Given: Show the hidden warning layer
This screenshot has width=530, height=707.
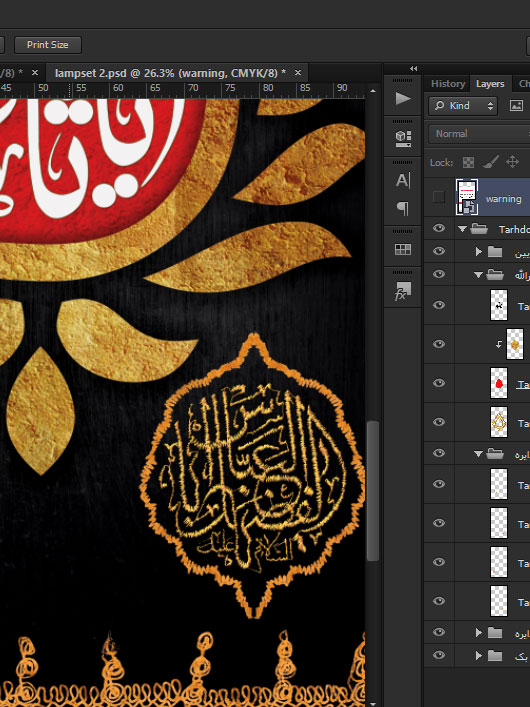Looking at the screenshot, I should click(438, 197).
